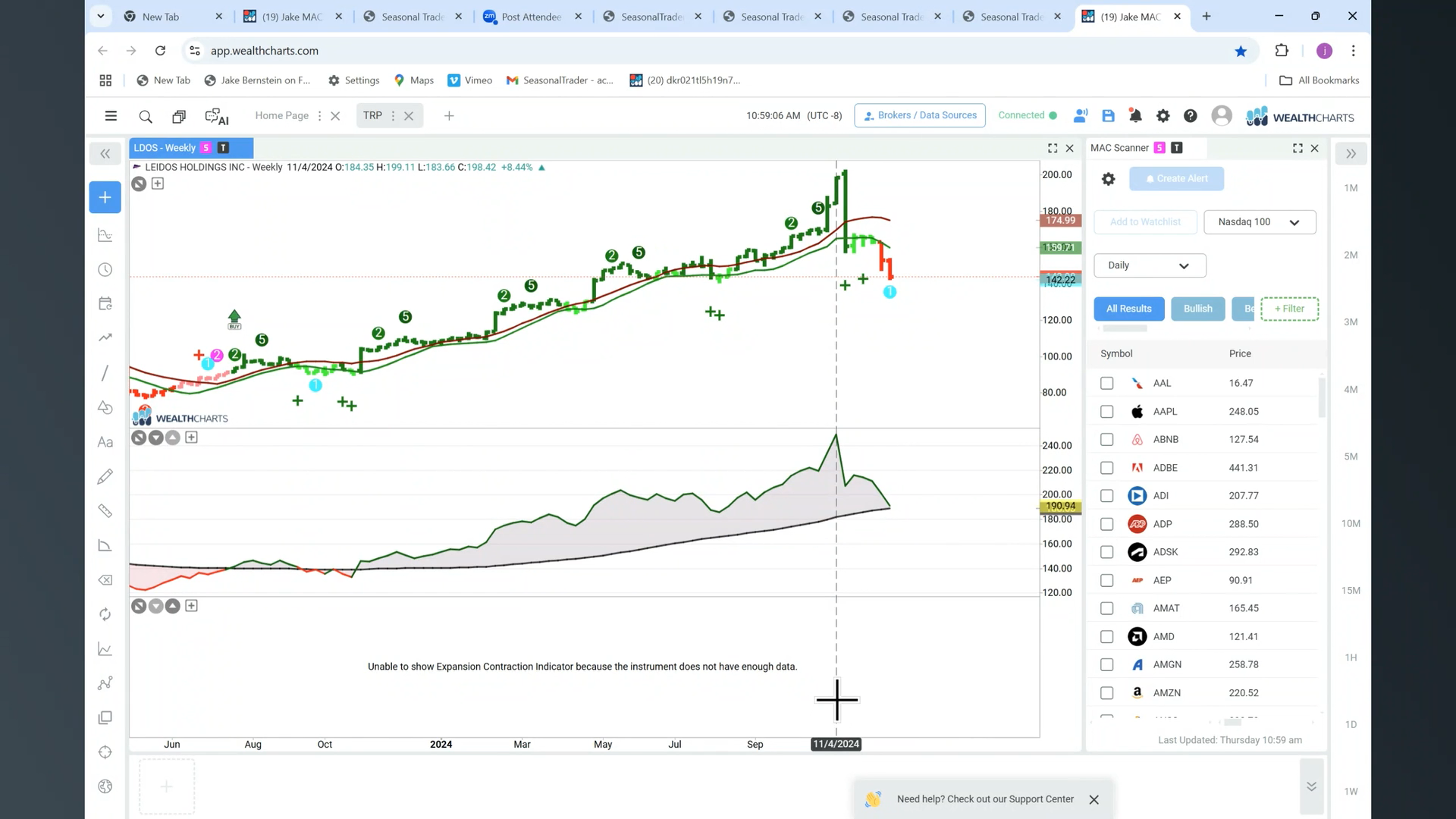This screenshot has height=819, width=1456.
Task: Tick the ADP checkbox
Action: pyautogui.click(x=1107, y=524)
